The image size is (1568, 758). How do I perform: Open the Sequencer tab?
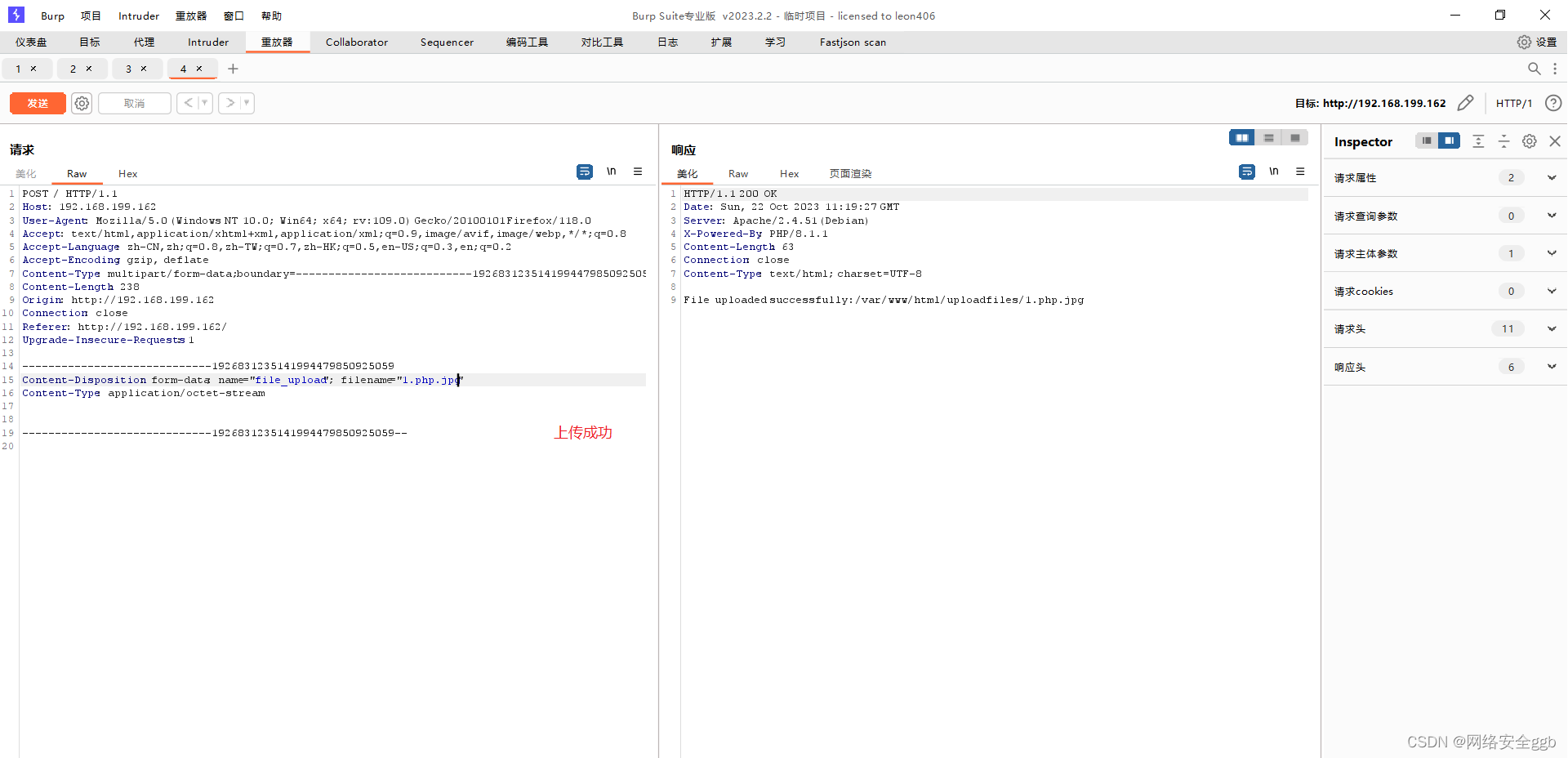[447, 42]
